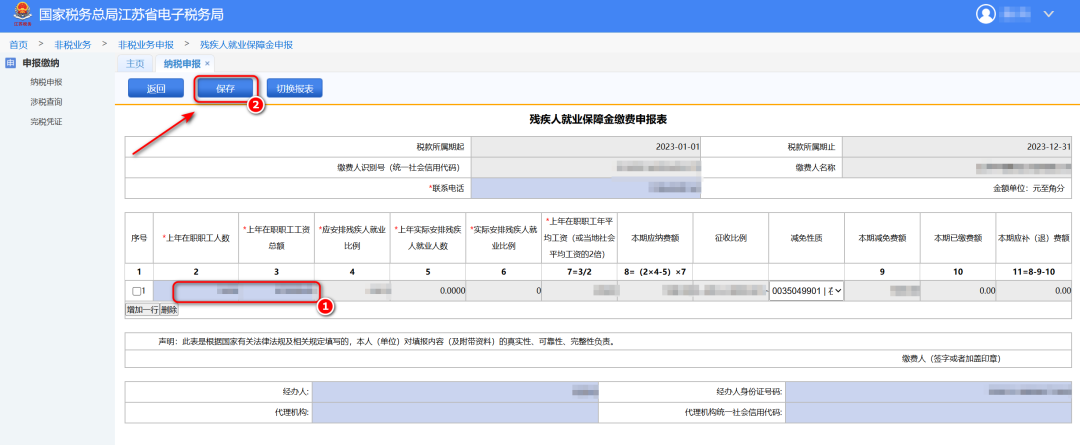Screen dimensions: 1080x445
Task: Open 非税业务 breadcrumb link
Action: pos(73,45)
